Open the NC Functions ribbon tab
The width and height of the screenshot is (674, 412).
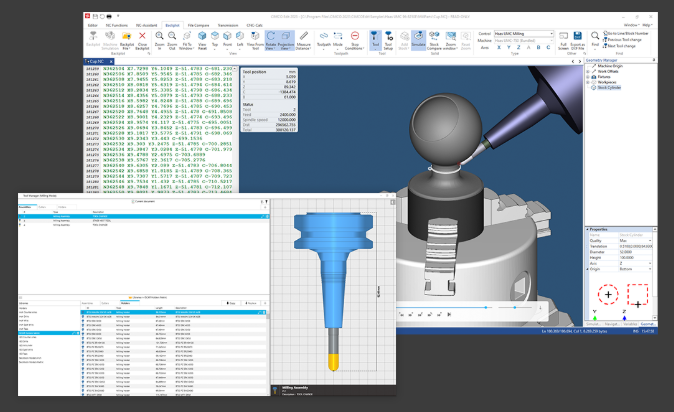(x=116, y=25)
